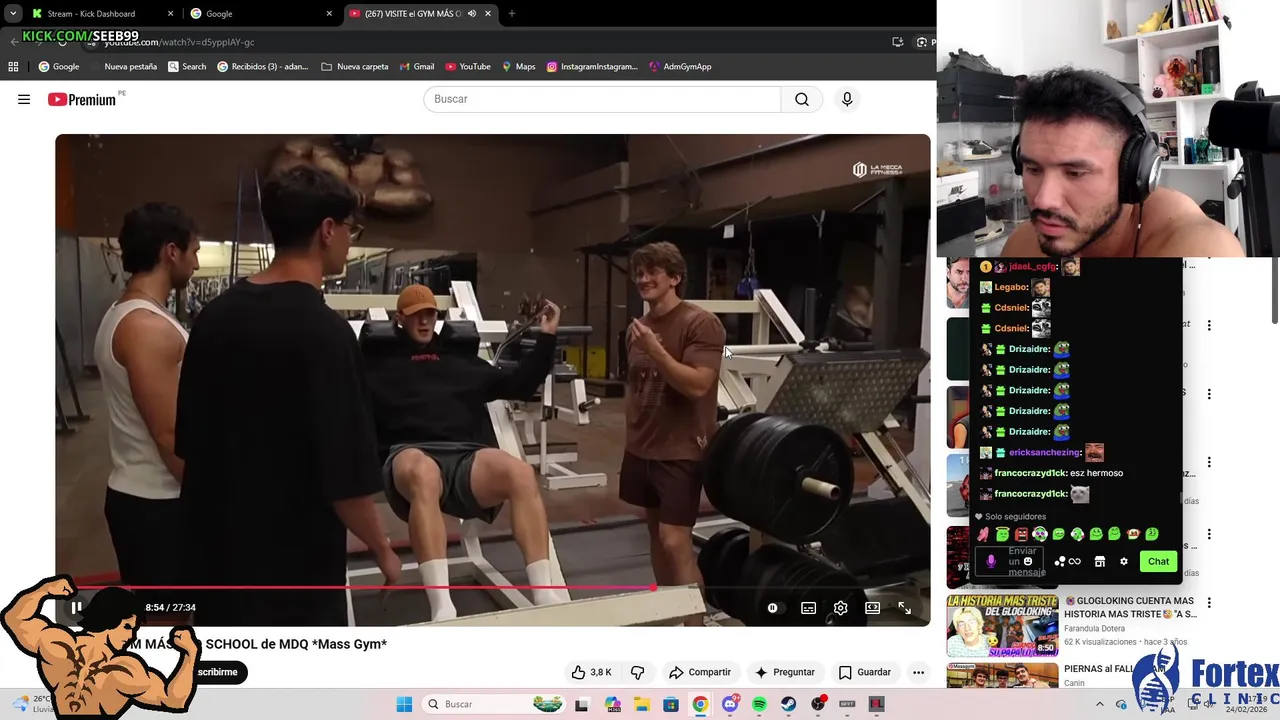Insert the red angry emote

coord(1021,534)
